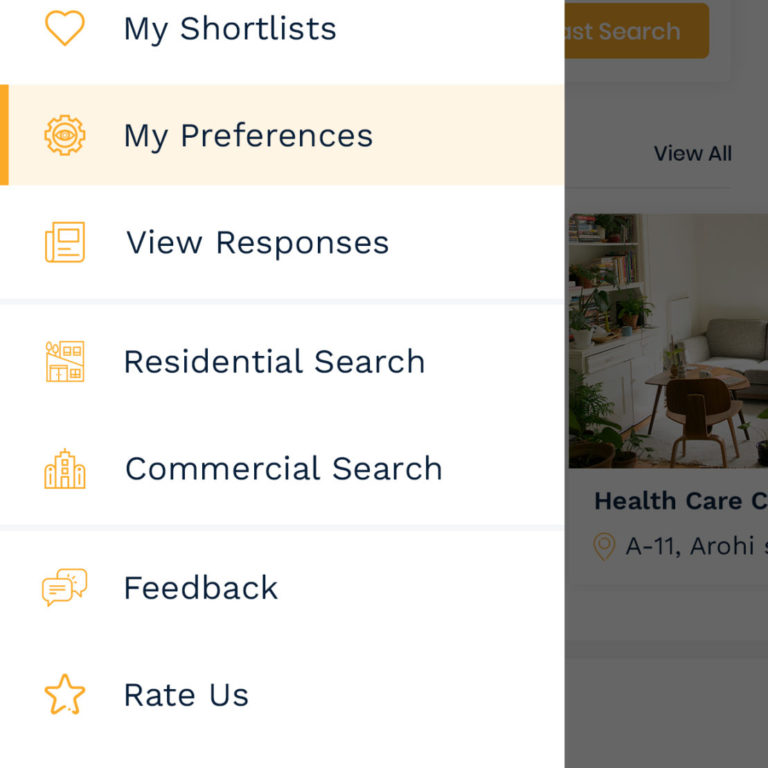Open the living room property photo
This screenshot has height=768, width=768.
668,340
